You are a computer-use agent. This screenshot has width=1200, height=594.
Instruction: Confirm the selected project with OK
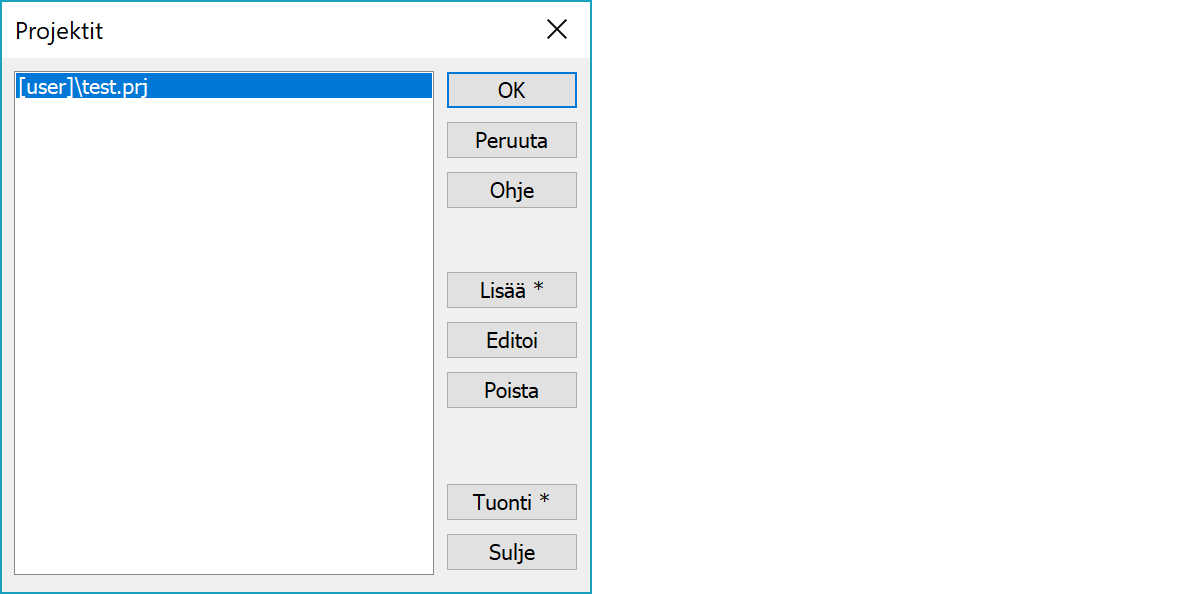(511, 90)
